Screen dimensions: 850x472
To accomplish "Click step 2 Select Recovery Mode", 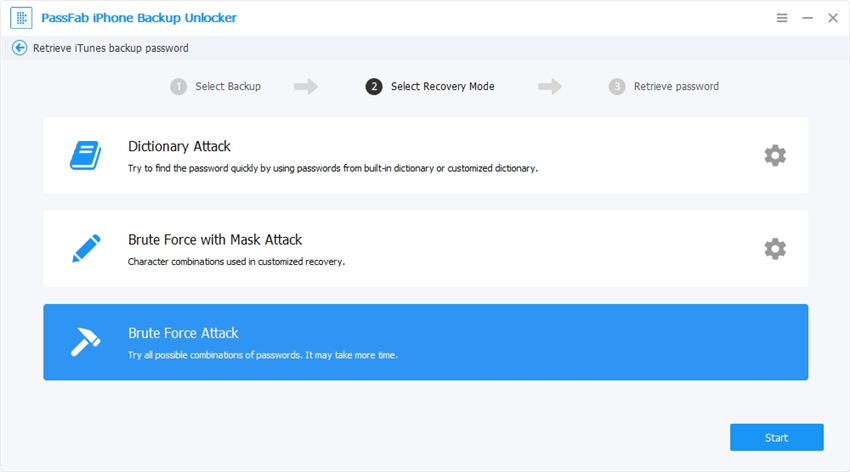I will (x=431, y=87).
